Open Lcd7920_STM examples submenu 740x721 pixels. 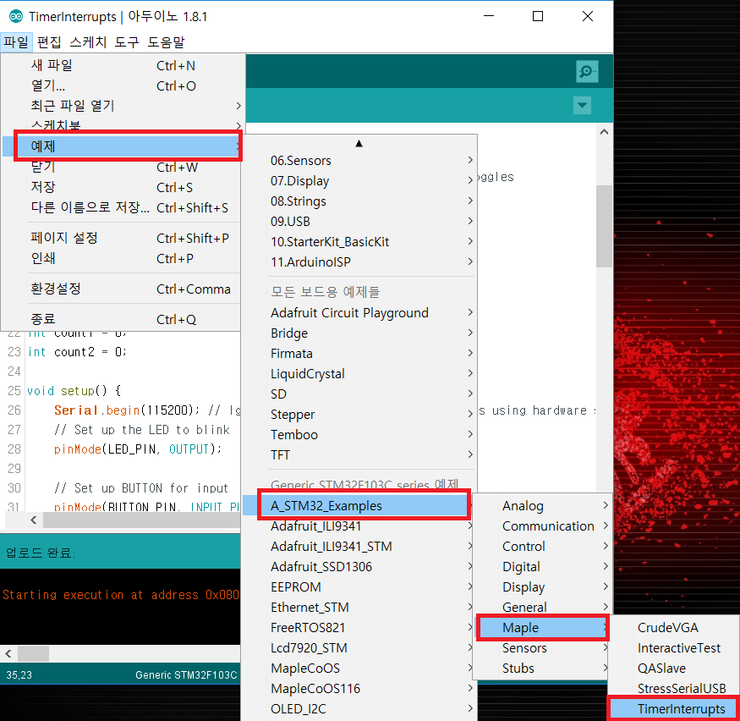click(359, 648)
